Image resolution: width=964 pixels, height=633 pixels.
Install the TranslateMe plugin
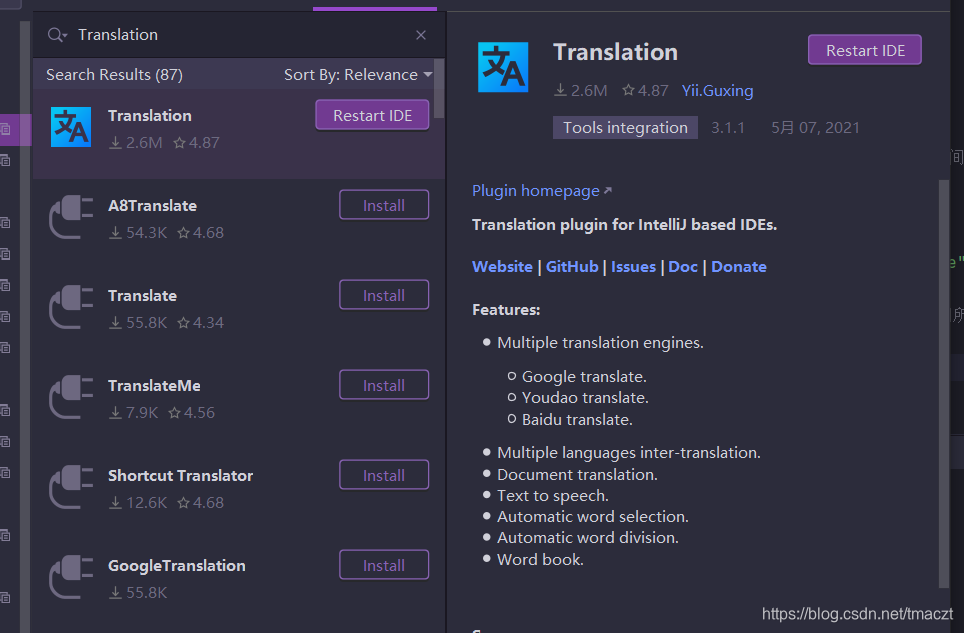(x=384, y=385)
